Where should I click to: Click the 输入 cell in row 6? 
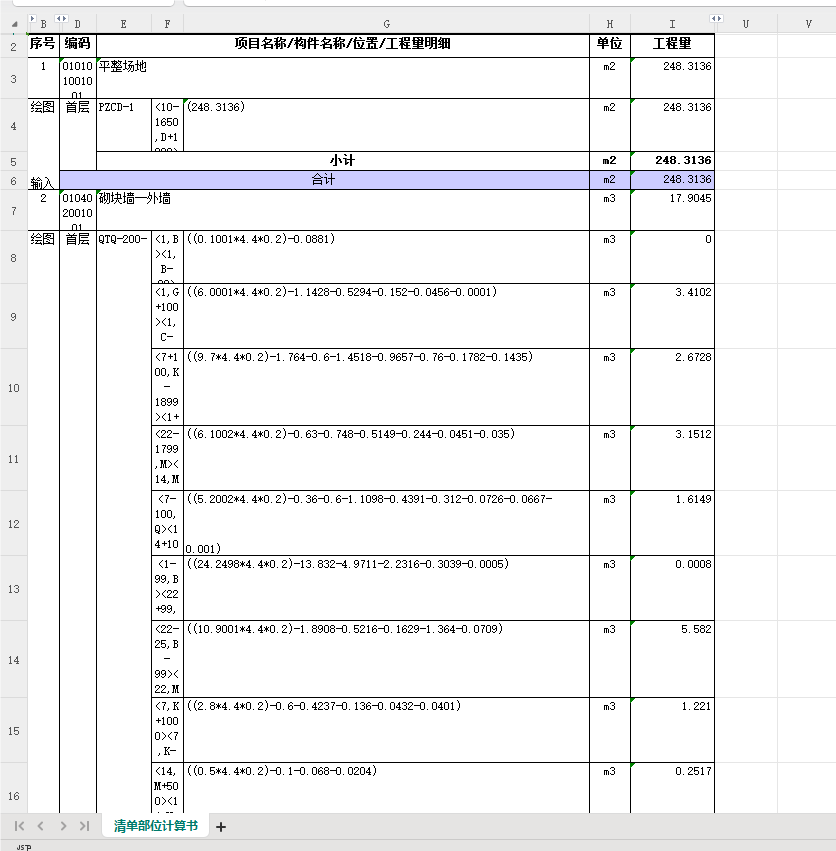pos(42,183)
